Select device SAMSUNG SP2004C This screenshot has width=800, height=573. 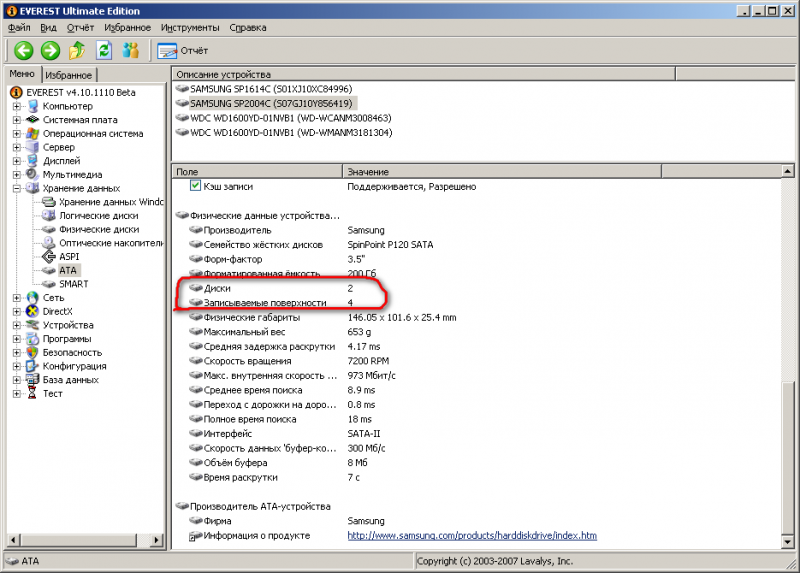click(265, 104)
